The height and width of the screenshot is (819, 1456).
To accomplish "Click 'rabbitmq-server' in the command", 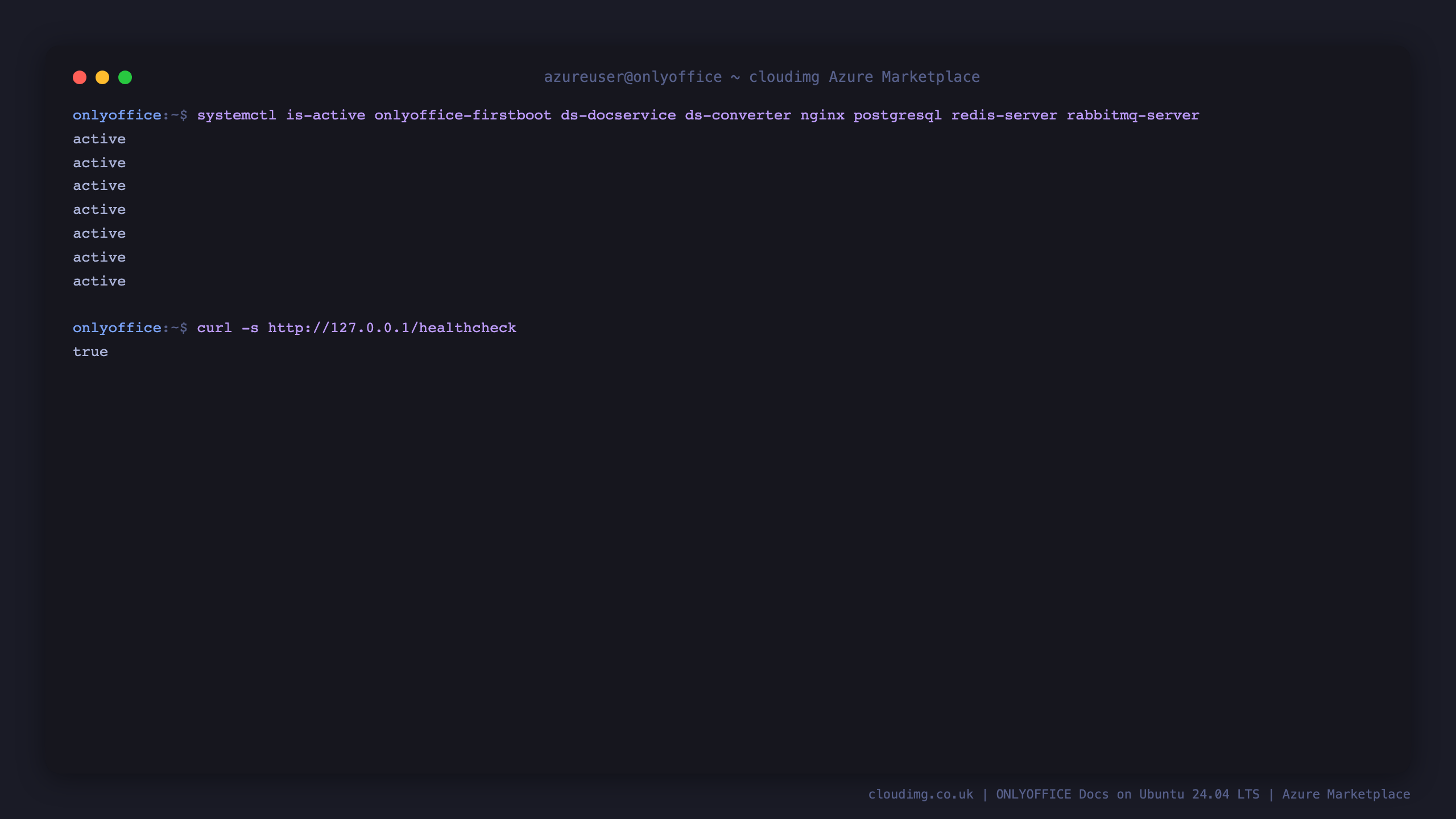I will 1133,115.
